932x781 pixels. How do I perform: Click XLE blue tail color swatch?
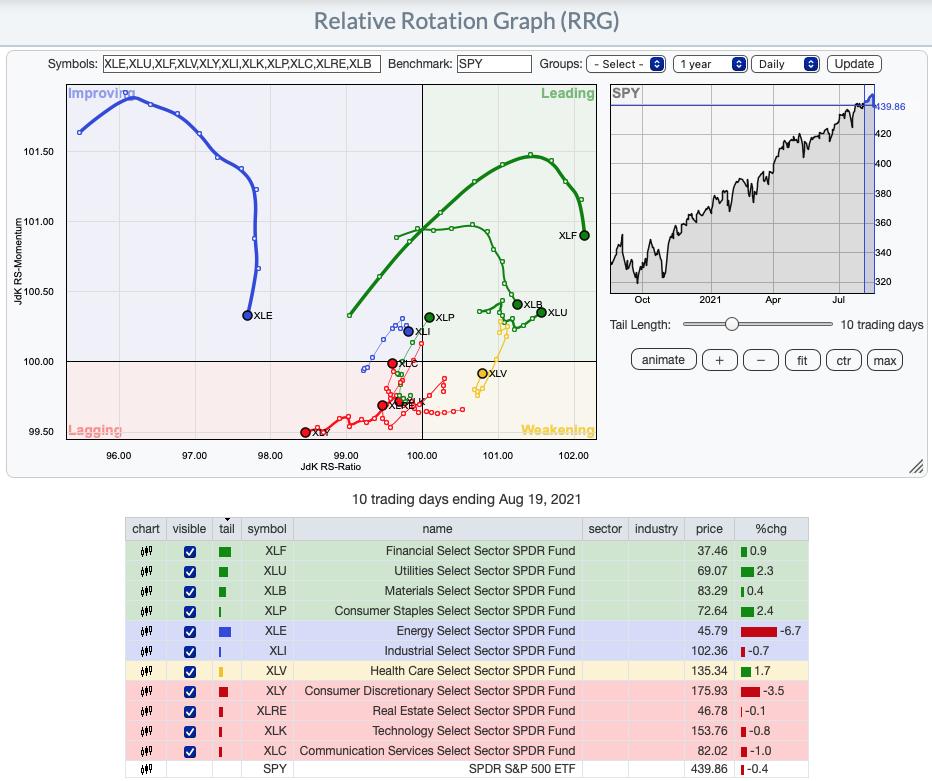coord(225,632)
